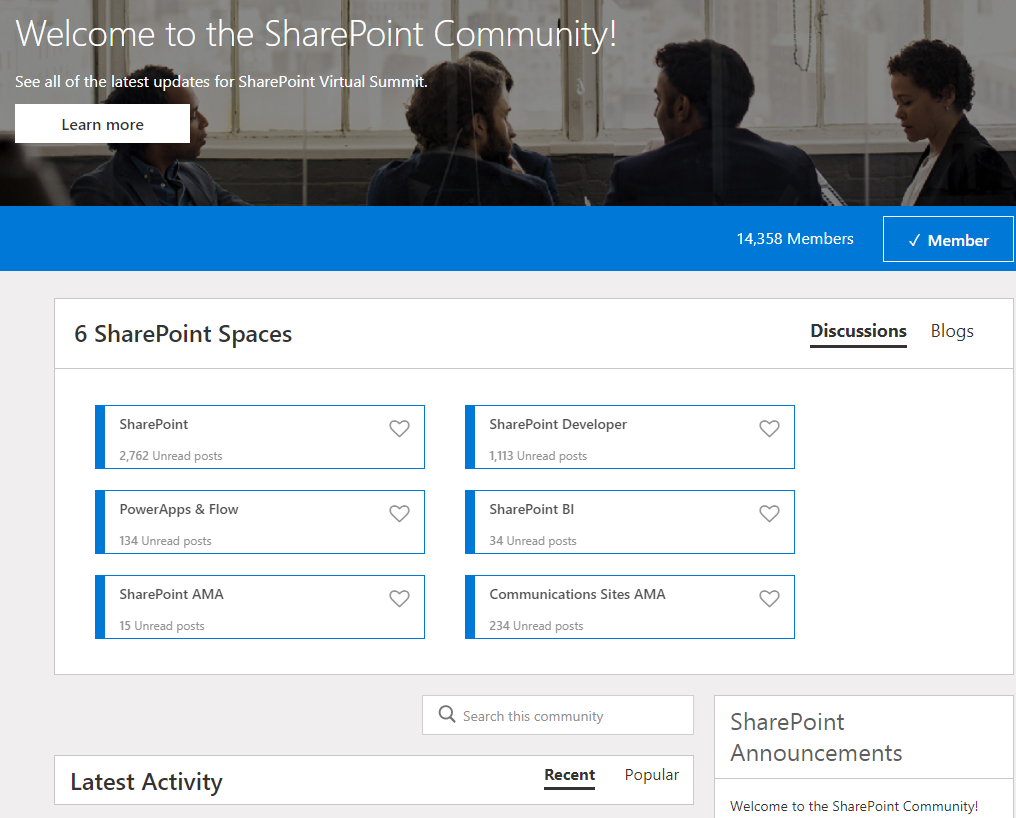Open the SharePoint discussion space
Viewport: 1016px width, 818px height.
pos(153,424)
